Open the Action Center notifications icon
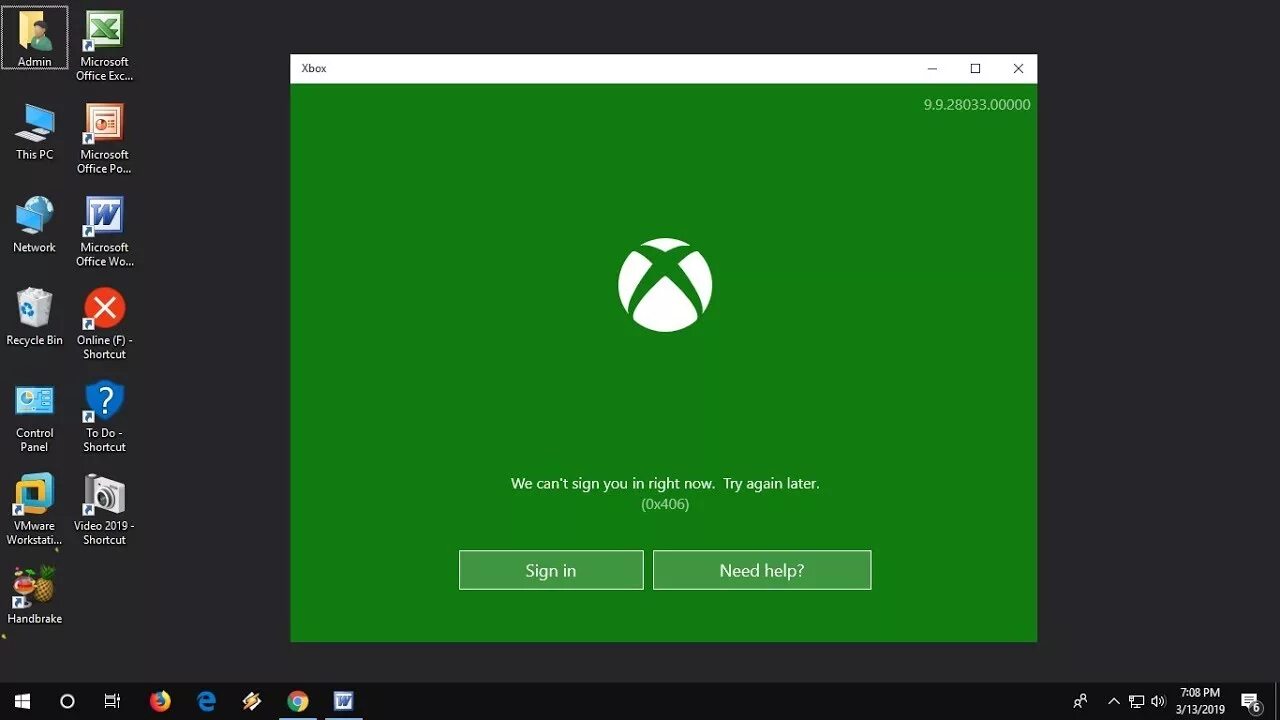1280x720 pixels. click(x=1251, y=701)
